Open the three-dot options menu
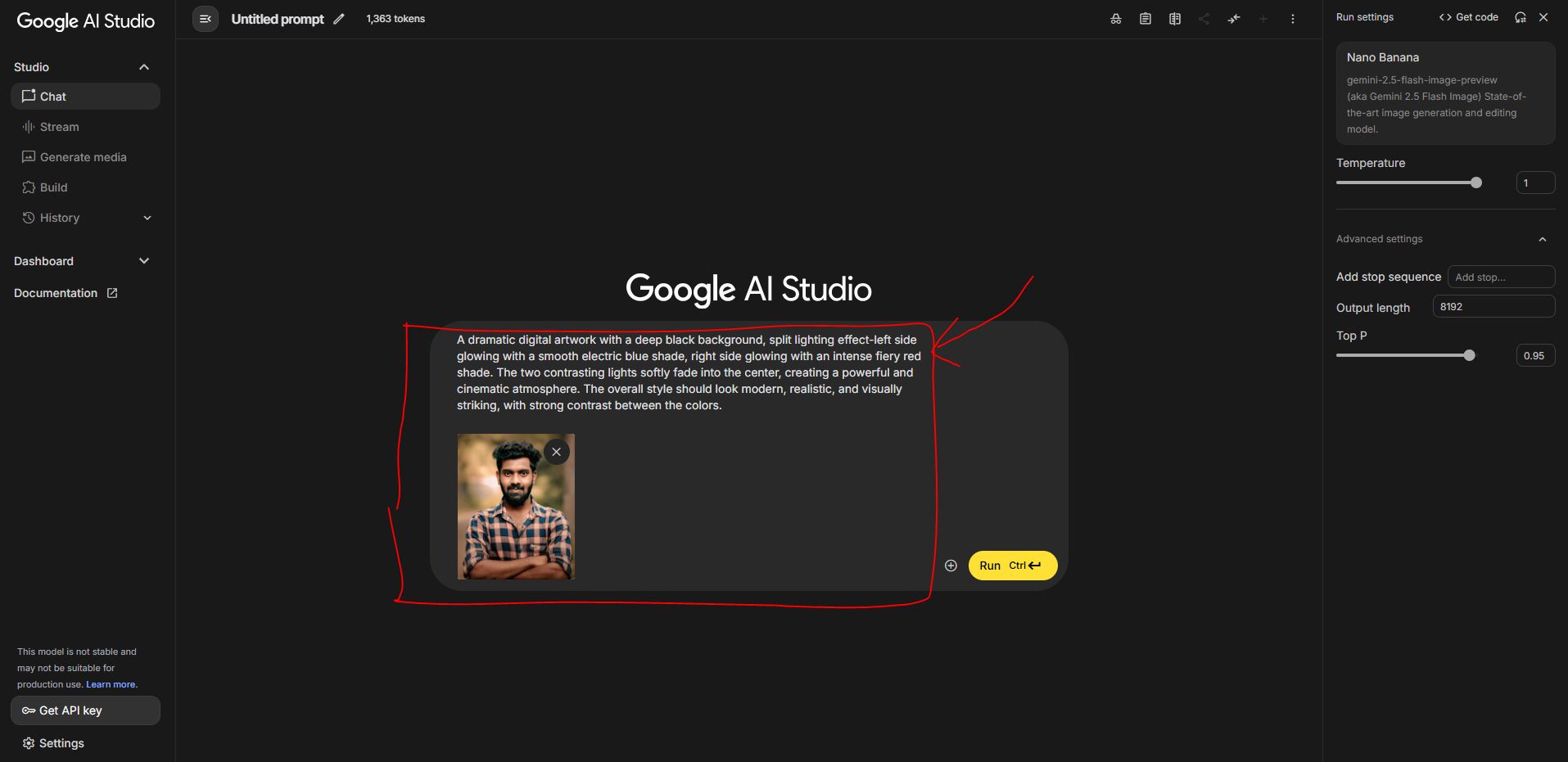 click(1292, 18)
